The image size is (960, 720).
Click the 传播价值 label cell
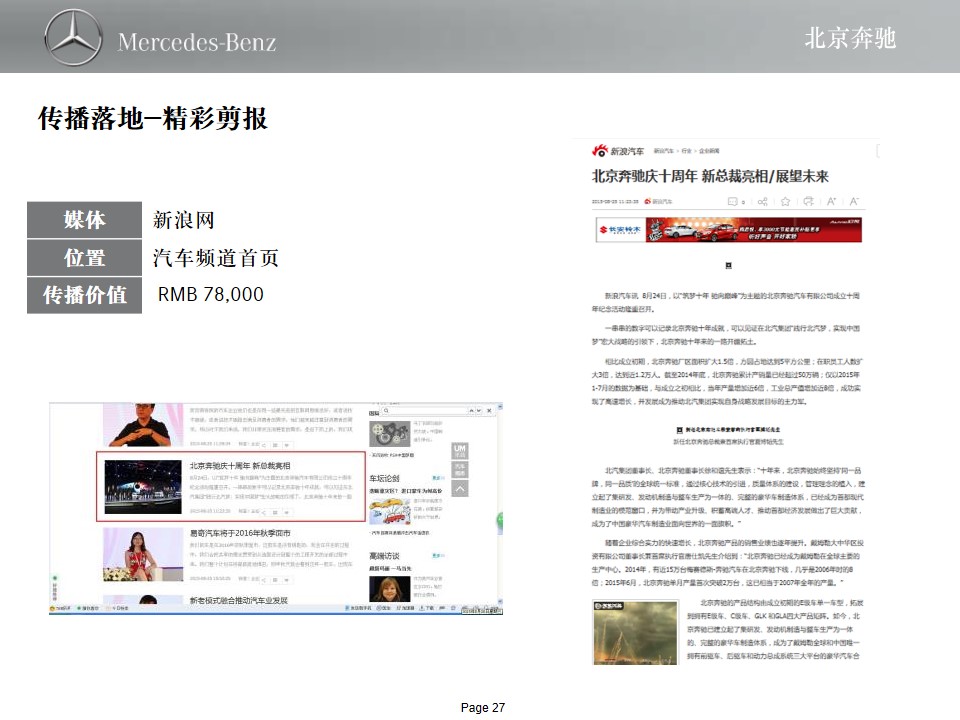pyautogui.click(x=84, y=295)
